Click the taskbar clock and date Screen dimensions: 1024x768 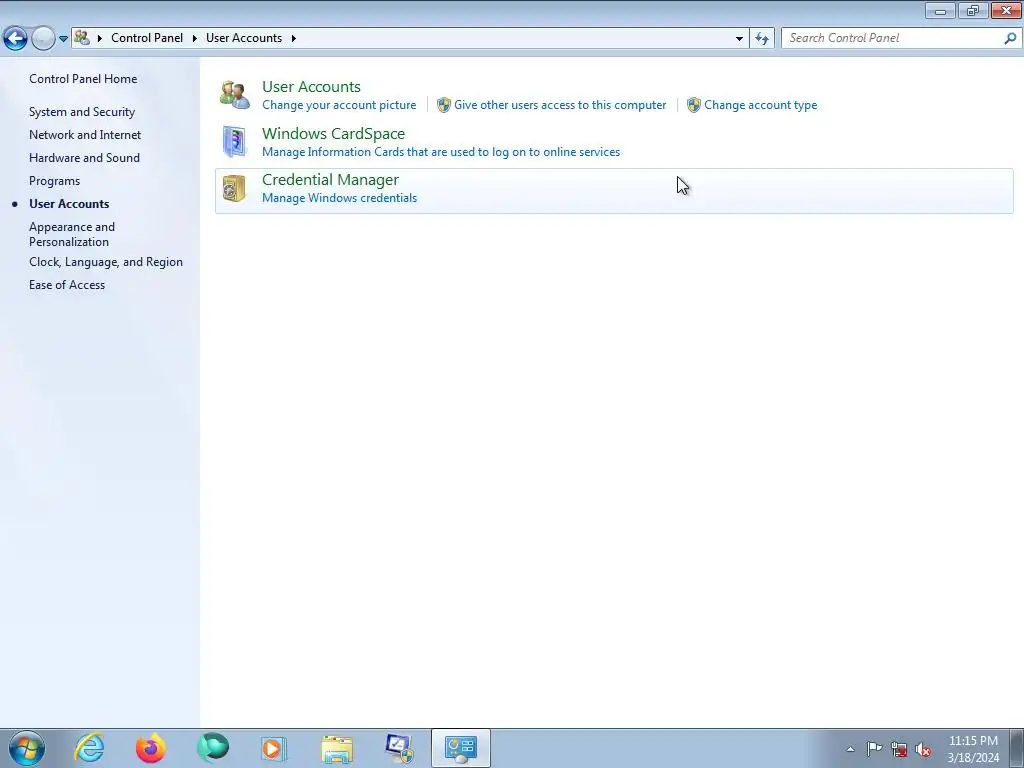(973, 749)
